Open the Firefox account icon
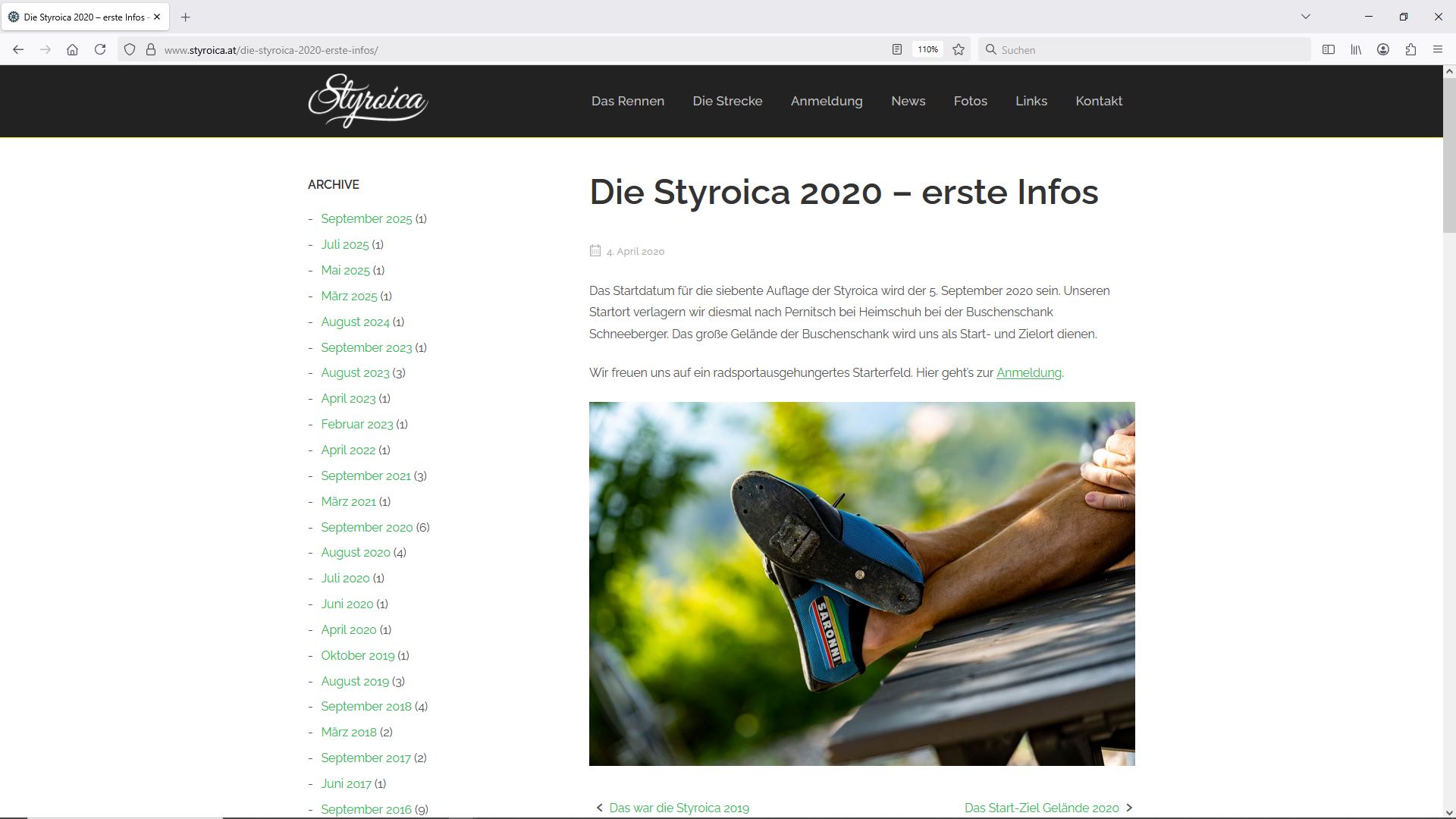The width and height of the screenshot is (1456, 819). (x=1383, y=49)
